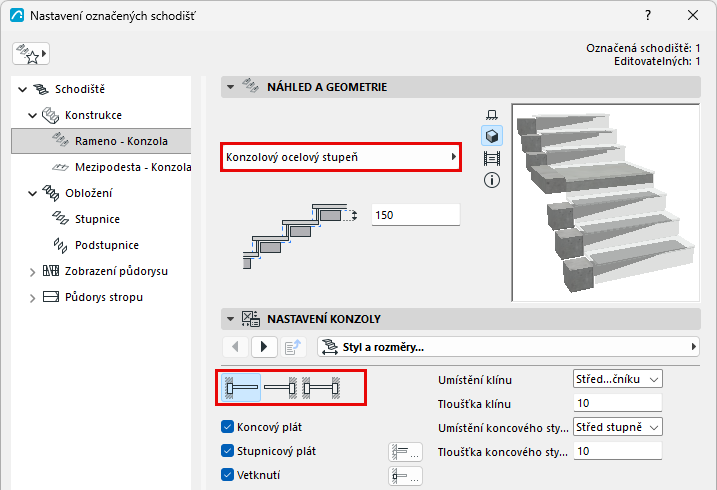717x490 pixels.
Task: Open Stupnicový plát settings button
Action: (x=406, y=452)
